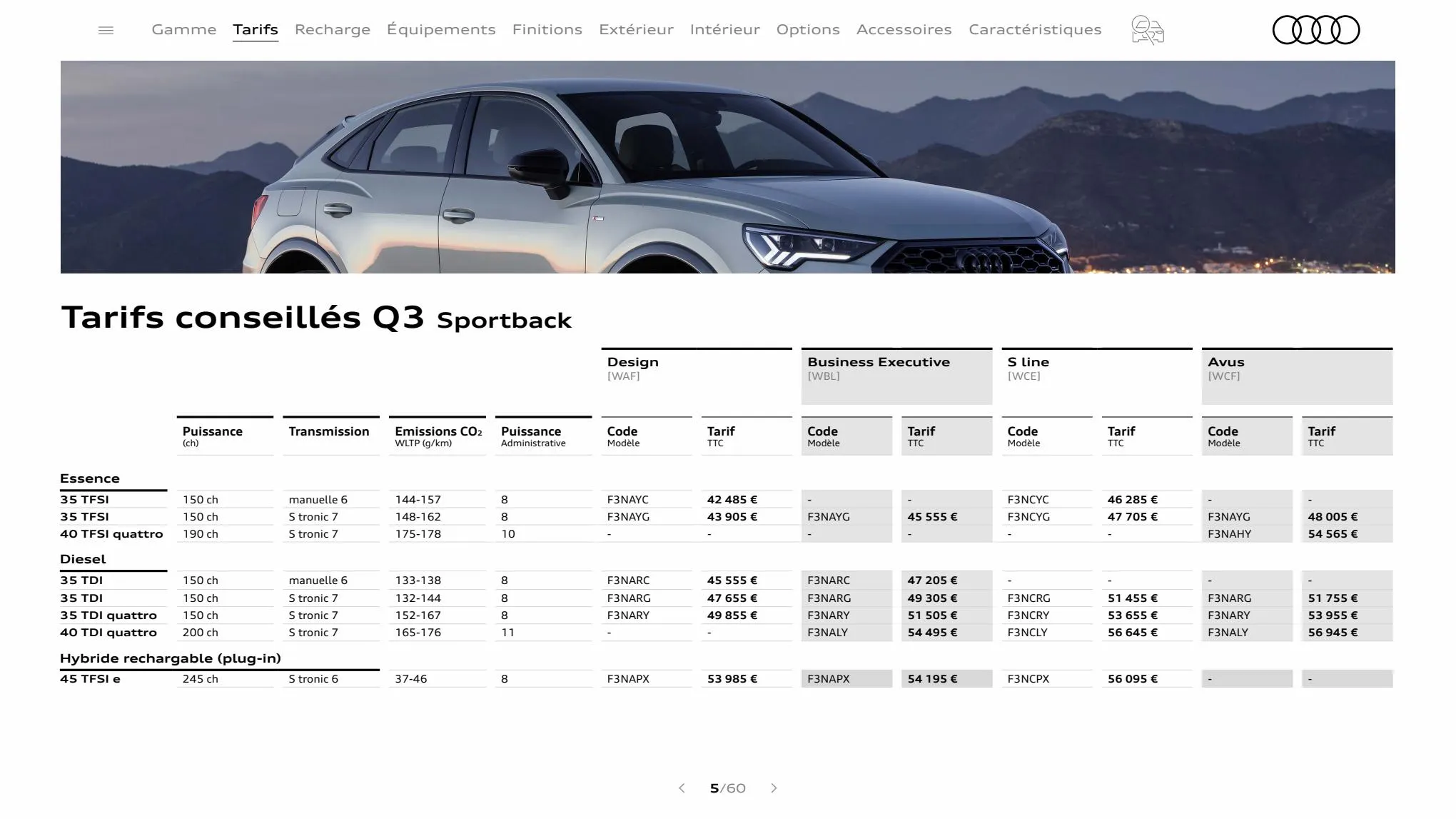Open the Extérieur tab
1456x819 pixels.
tap(636, 29)
